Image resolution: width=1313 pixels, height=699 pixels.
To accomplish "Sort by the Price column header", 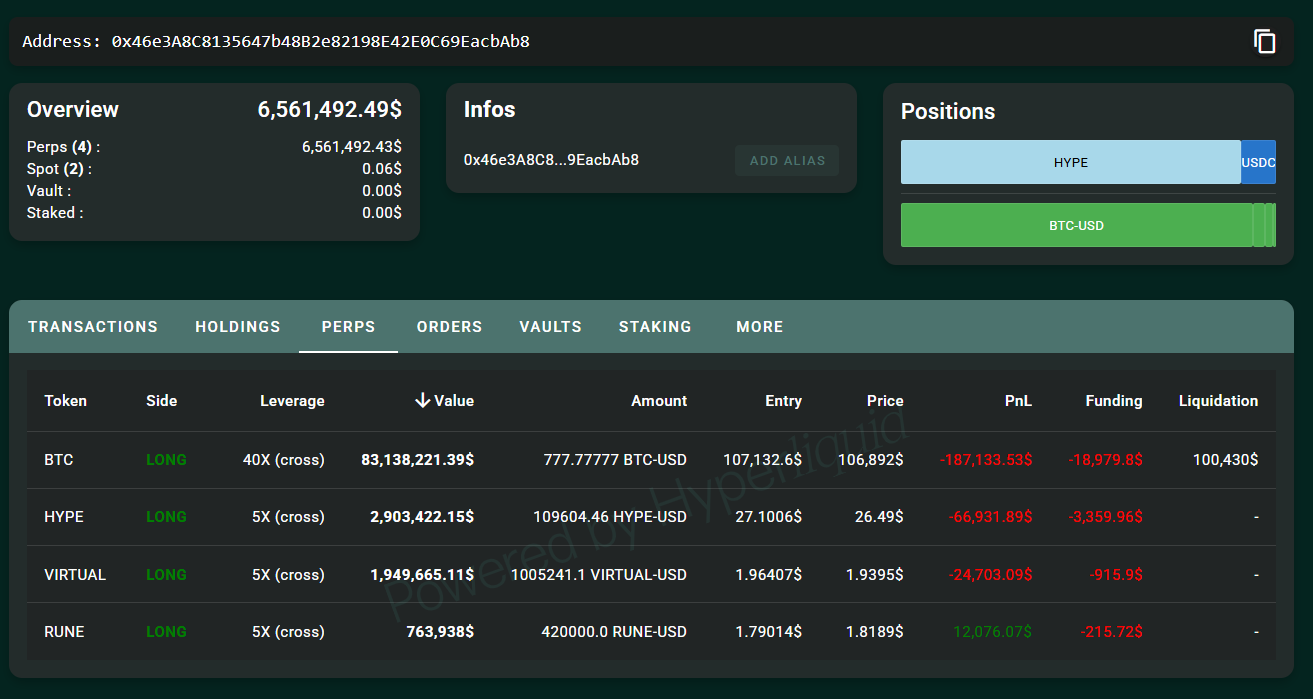I will click(x=885, y=401).
